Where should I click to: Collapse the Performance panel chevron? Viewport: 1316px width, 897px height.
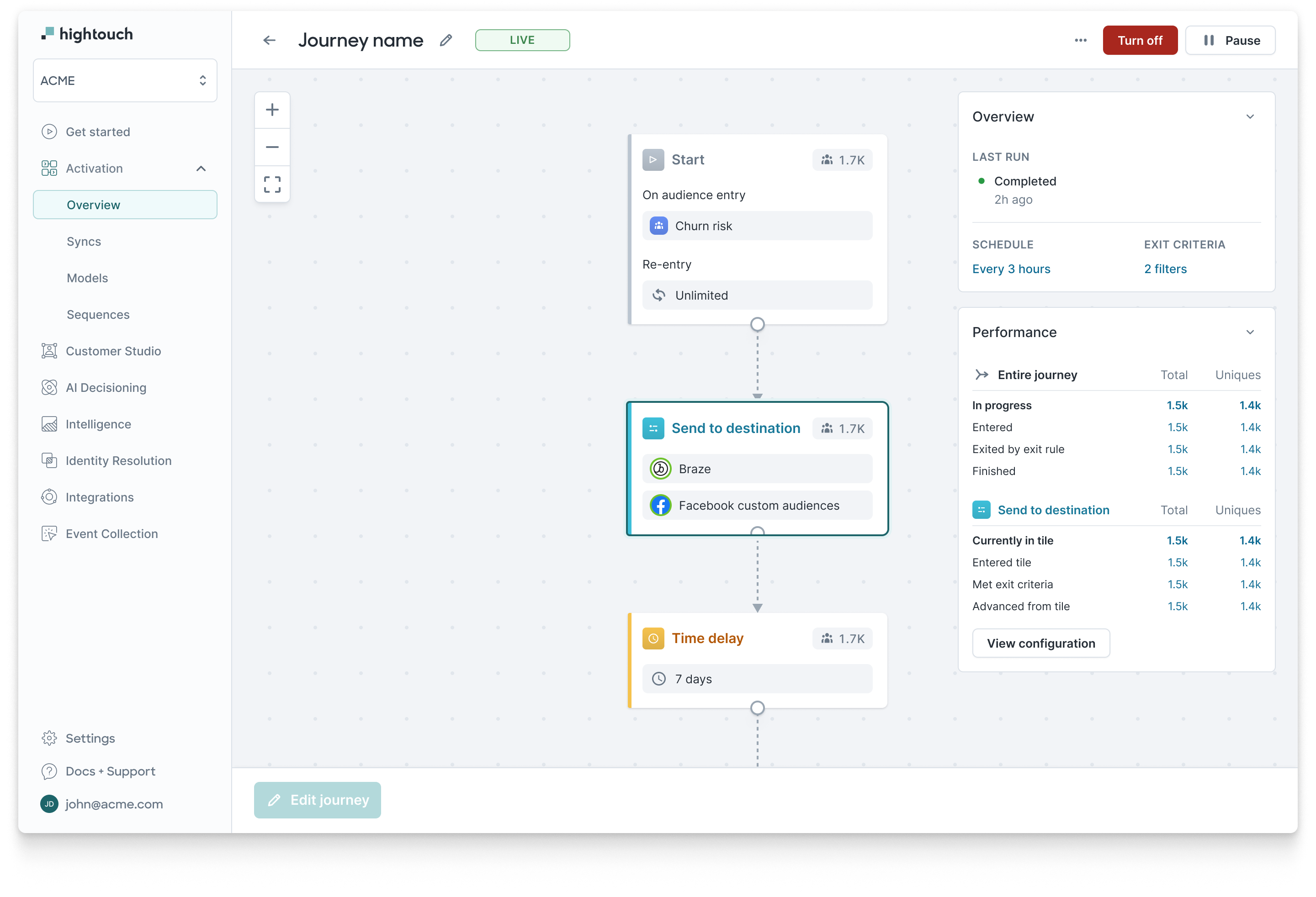click(1250, 332)
